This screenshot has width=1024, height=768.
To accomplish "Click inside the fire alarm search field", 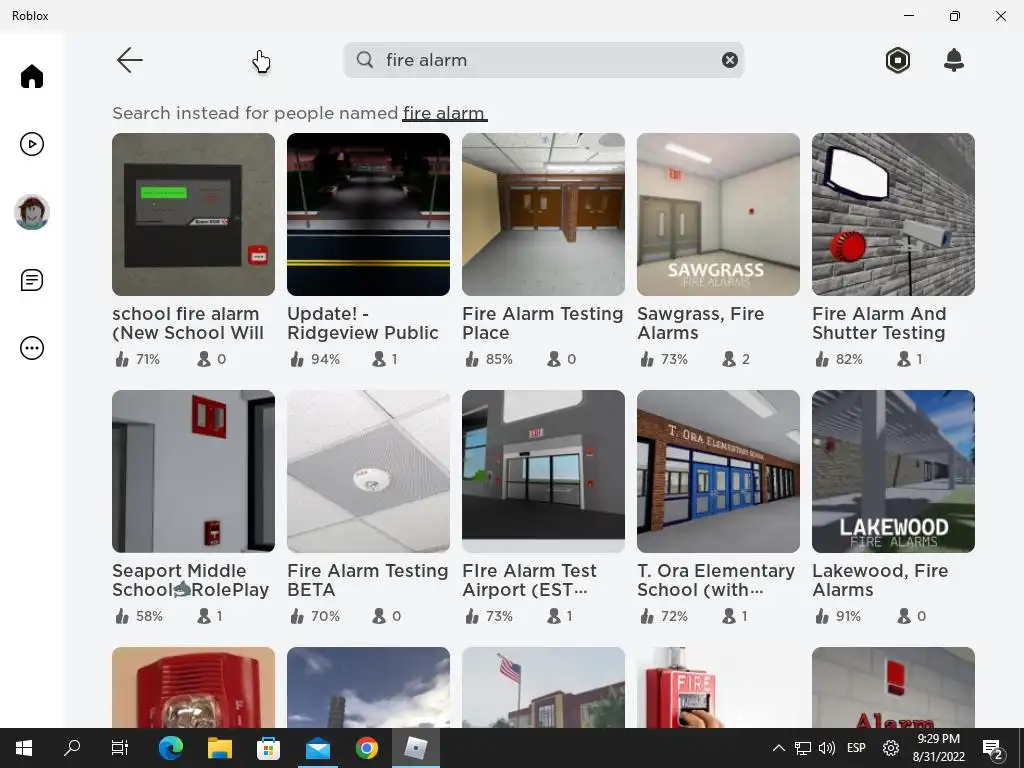I will coord(544,60).
